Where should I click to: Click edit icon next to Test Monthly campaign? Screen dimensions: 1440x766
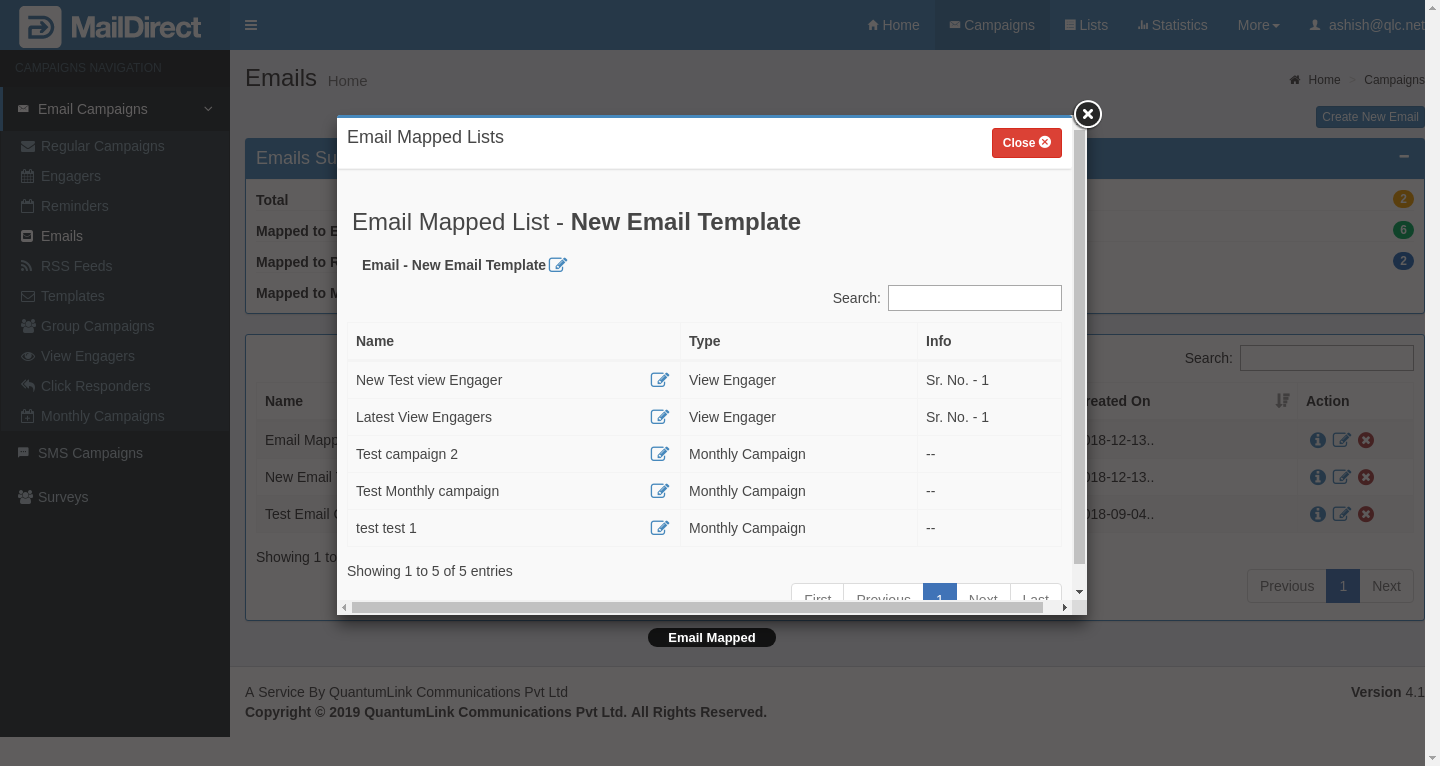tap(659, 491)
